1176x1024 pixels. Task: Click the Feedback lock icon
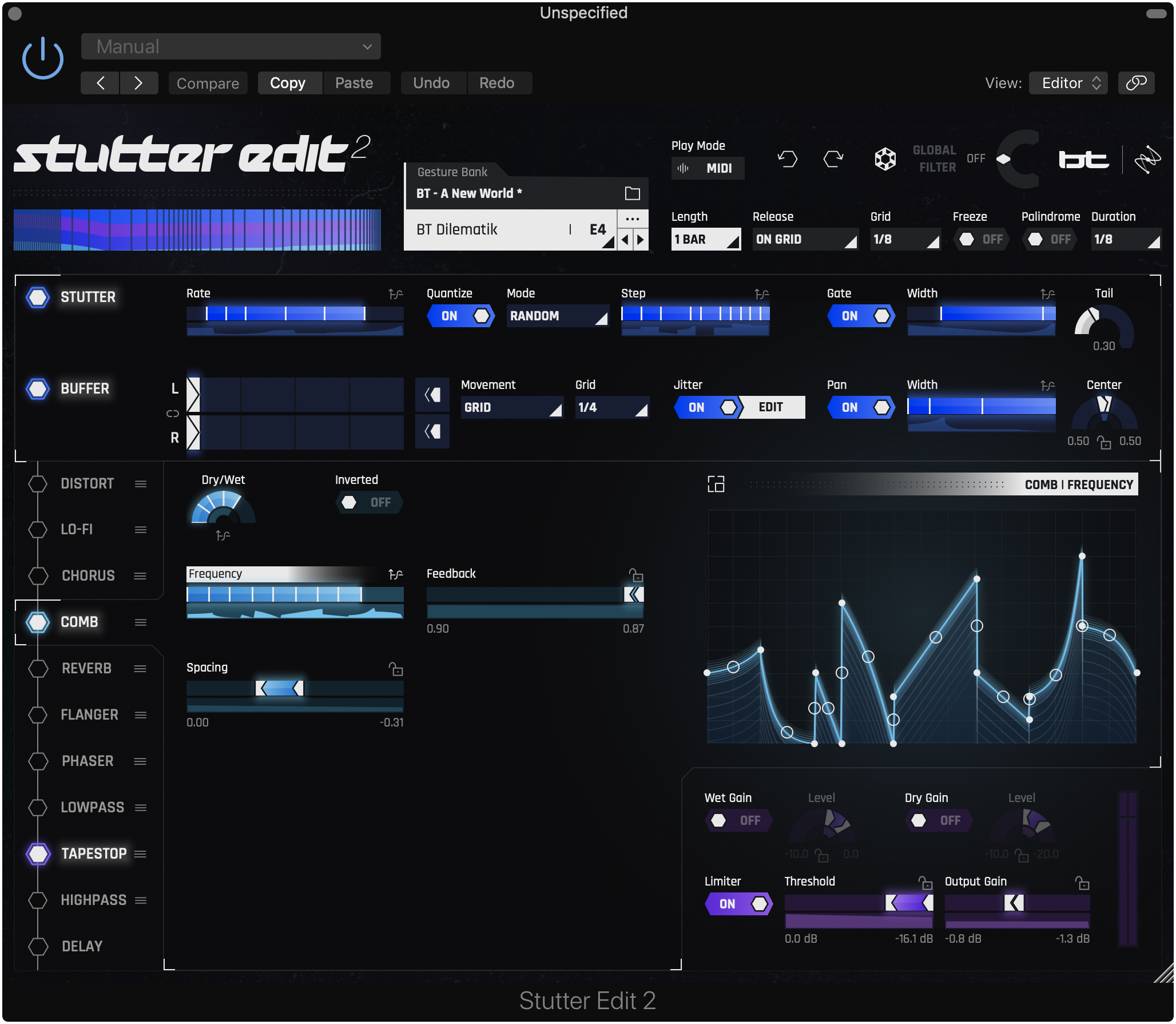pyautogui.click(x=636, y=574)
